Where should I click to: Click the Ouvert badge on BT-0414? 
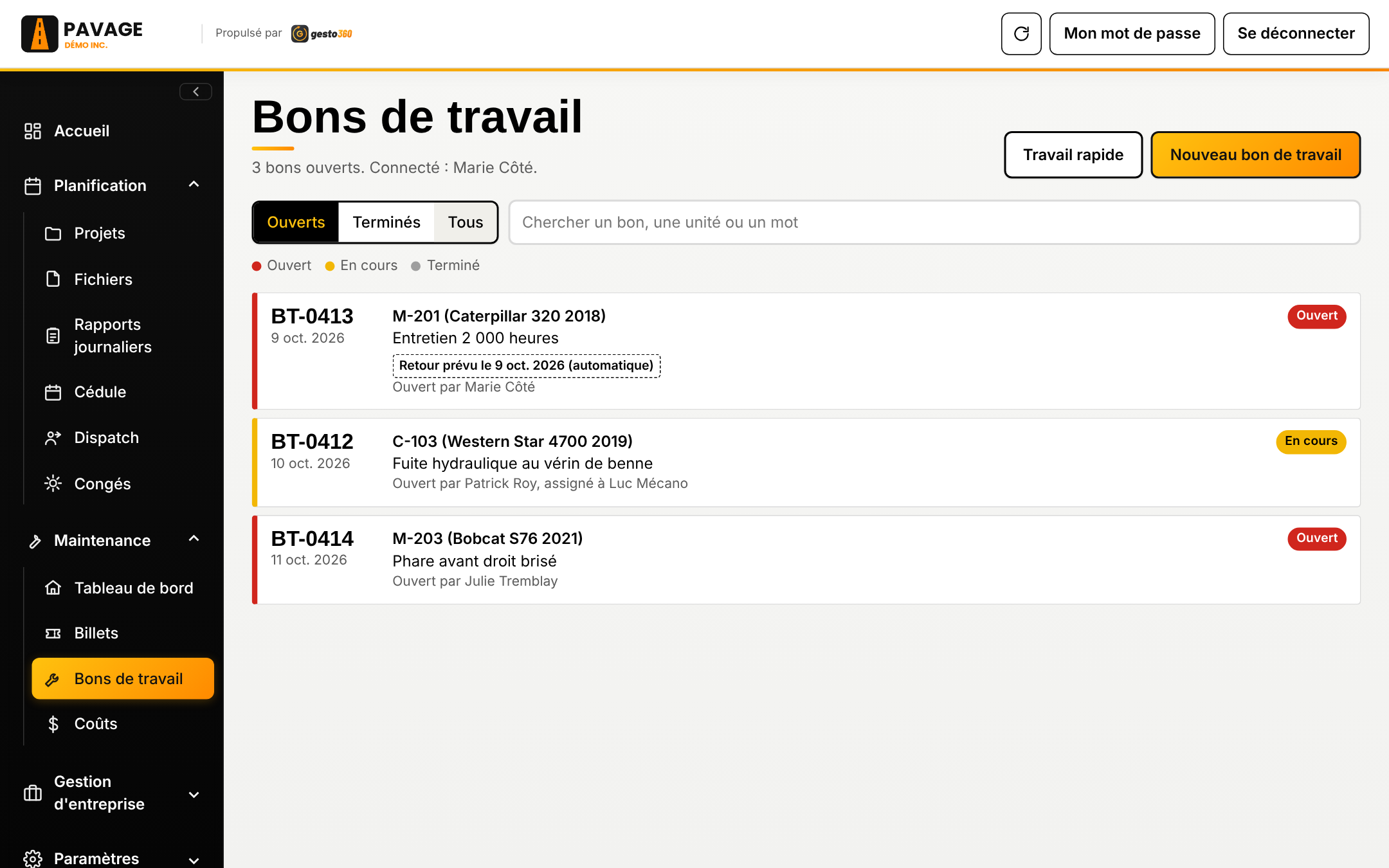click(x=1316, y=539)
